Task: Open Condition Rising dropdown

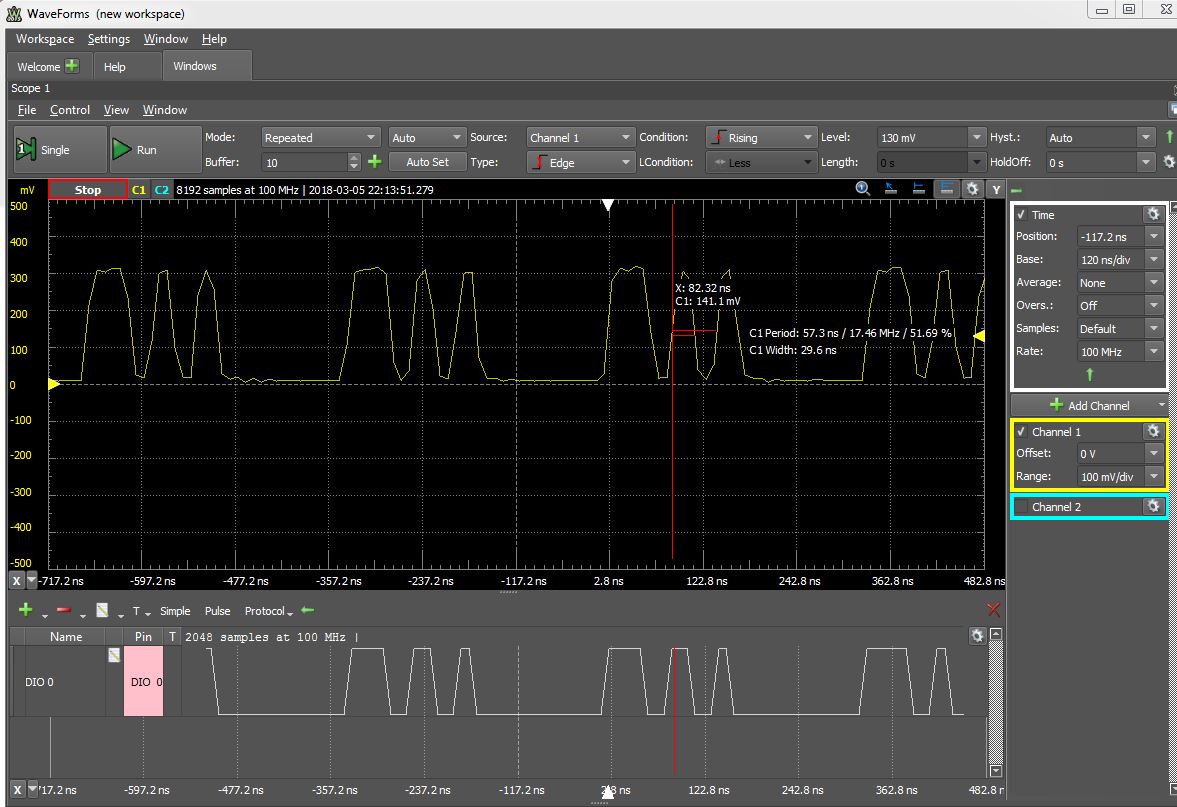Action: coord(760,137)
